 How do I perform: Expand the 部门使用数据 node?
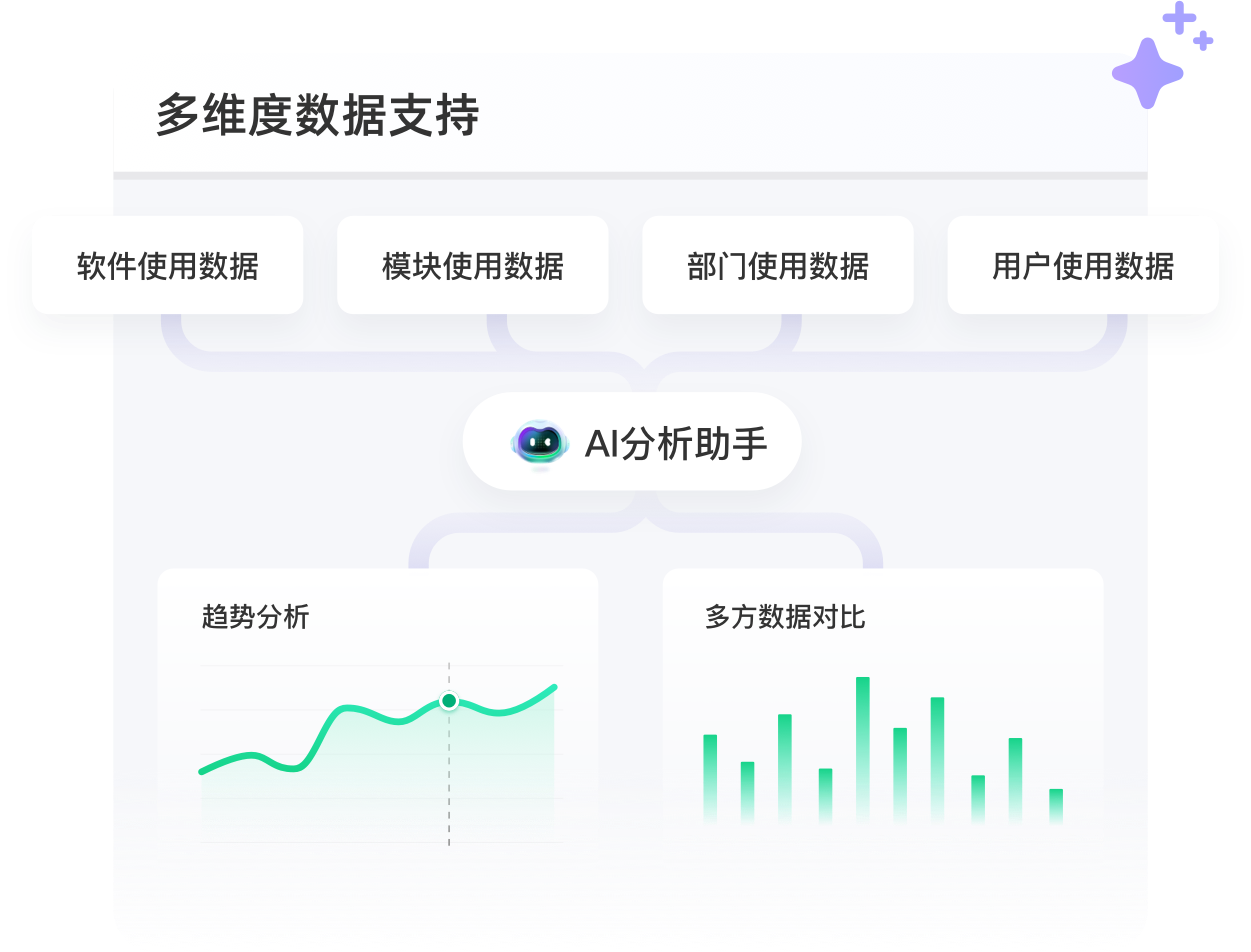click(779, 265)
